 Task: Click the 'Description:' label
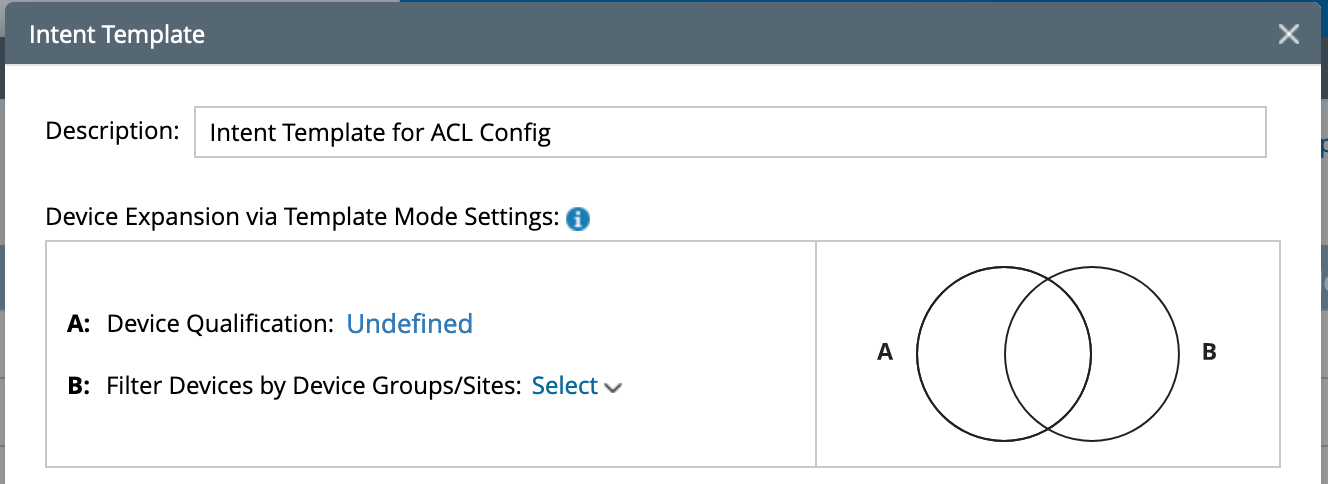pos(112,131)
